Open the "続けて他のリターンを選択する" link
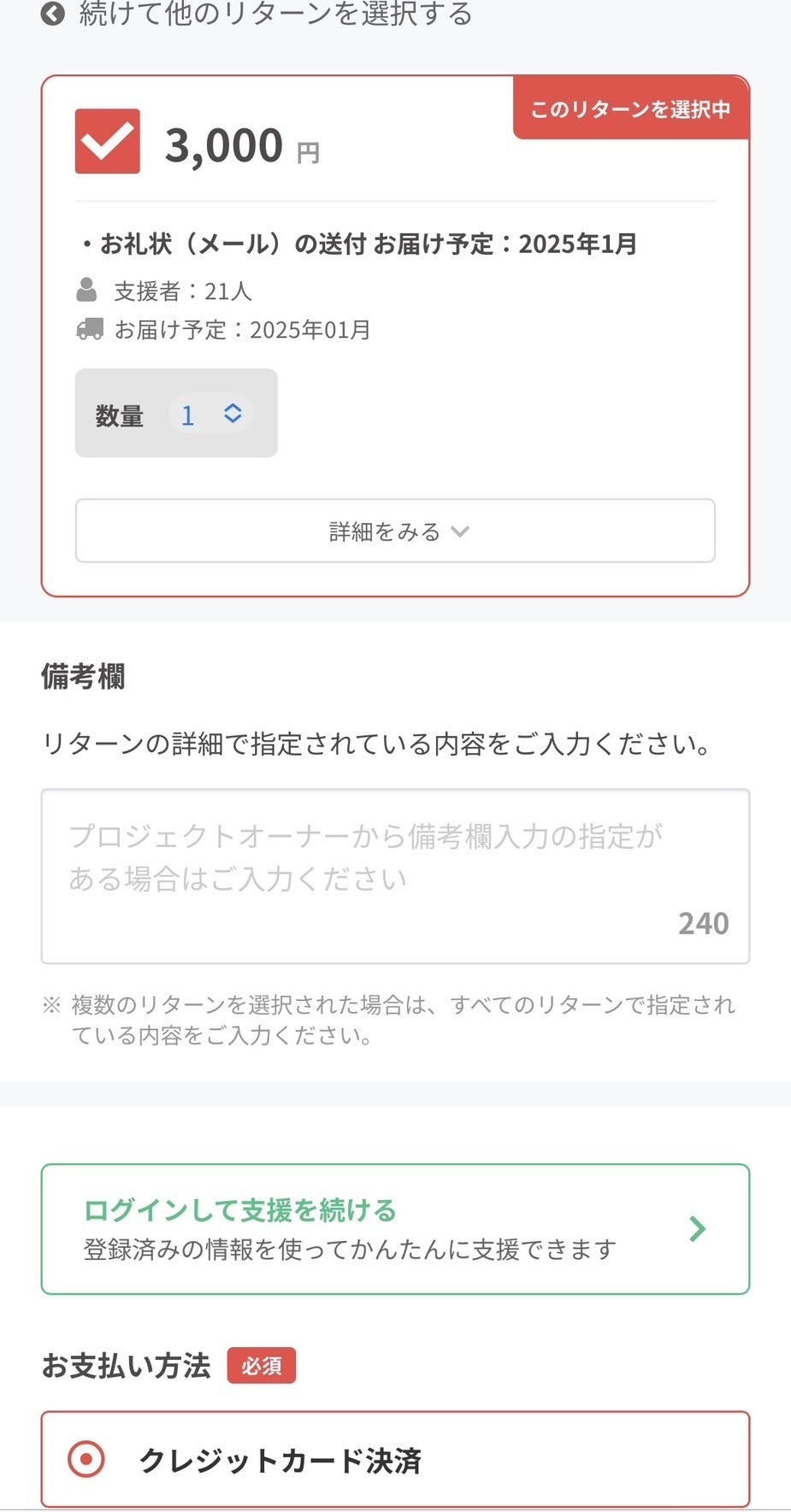The width and height of the screenshot is (791, 1512). [275, 14]
